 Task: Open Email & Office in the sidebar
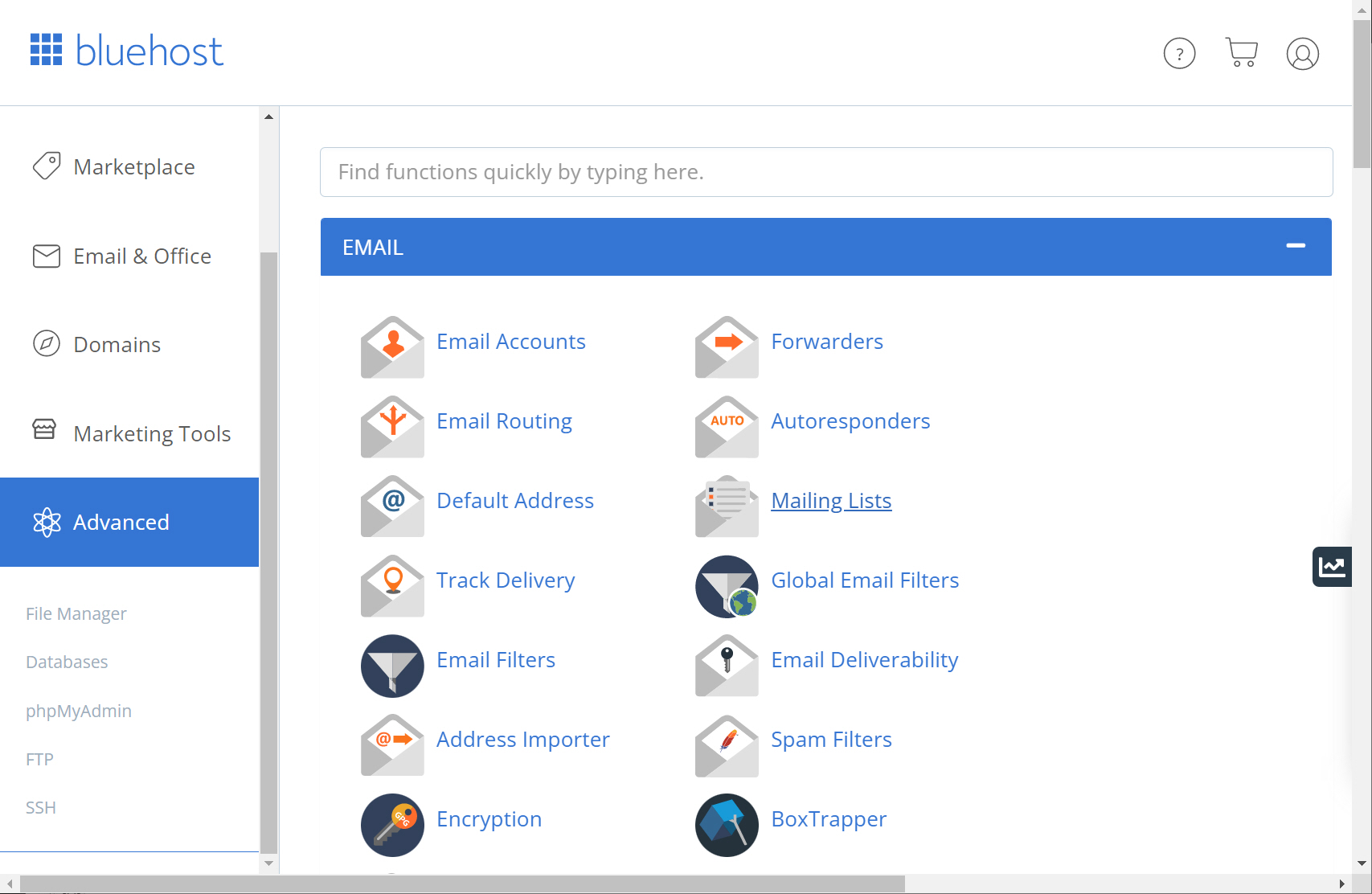point(129,256)
